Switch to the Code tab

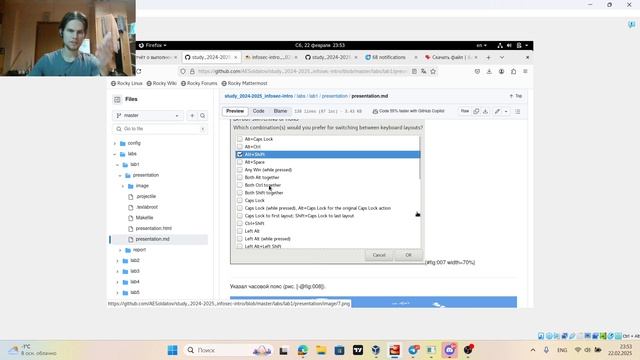(258, 111)
